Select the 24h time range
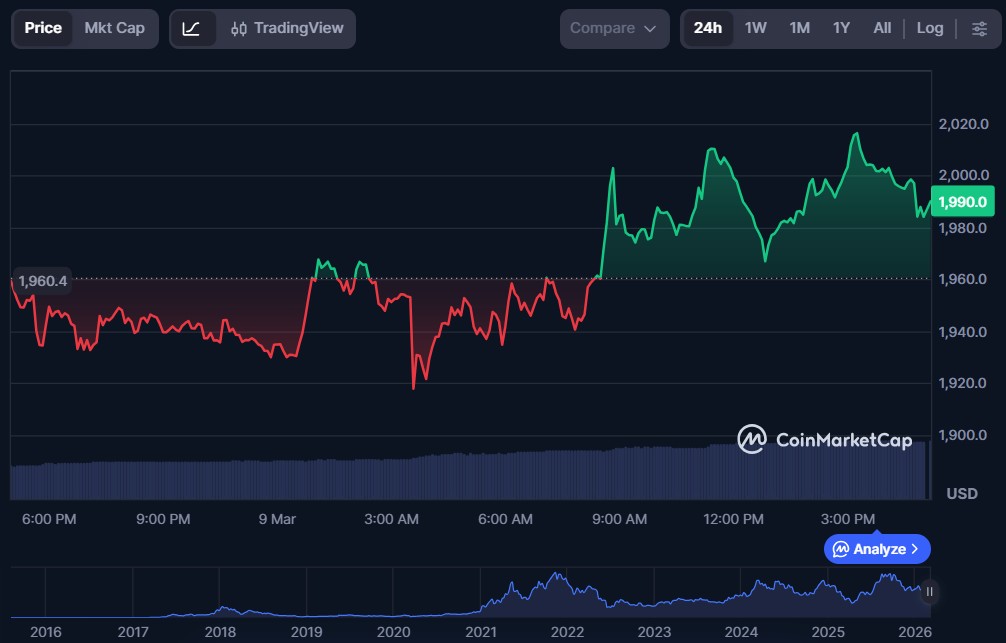The image size is (1006, 643). coord(707,28)
